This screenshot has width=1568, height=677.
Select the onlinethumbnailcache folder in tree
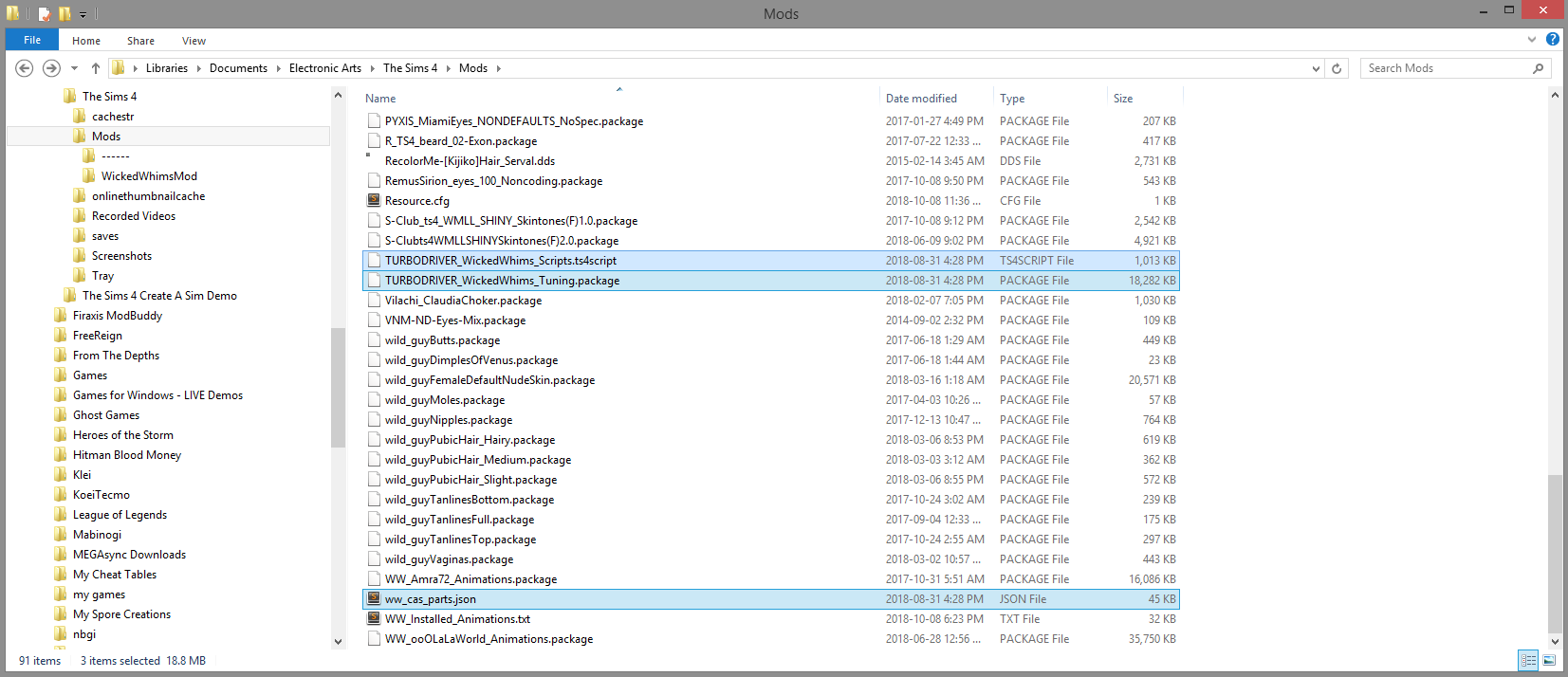148,196
